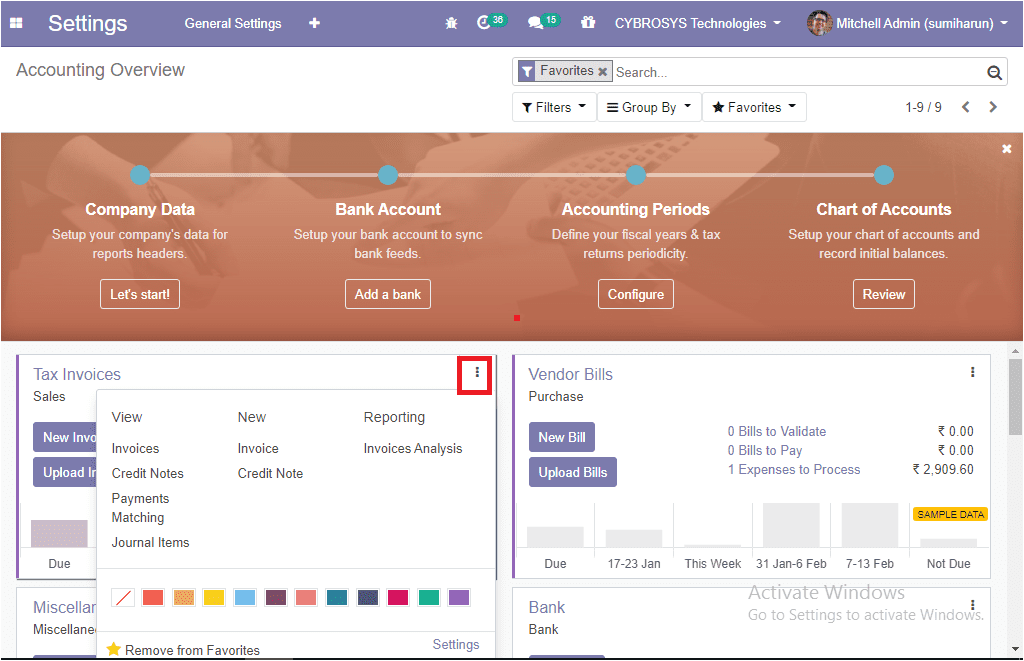Click Tax Invoices three-dot menu icon
Viewport: 1024px width, 661px height.
(477, 372)
